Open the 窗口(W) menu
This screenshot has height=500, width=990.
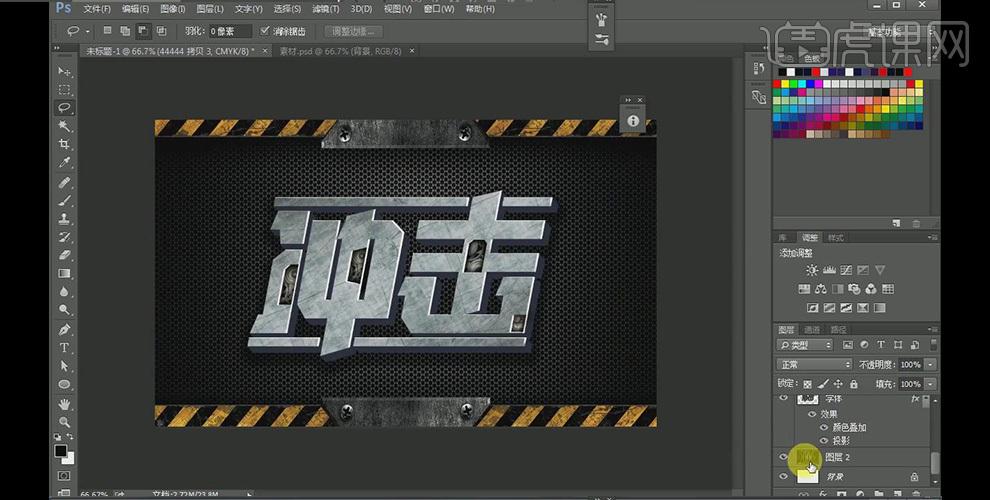(x=439, y=9)
